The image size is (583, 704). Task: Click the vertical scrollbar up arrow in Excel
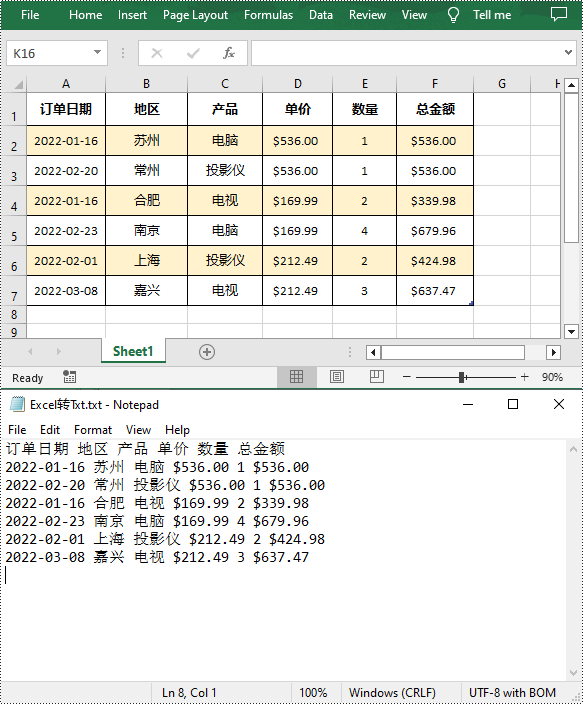(571, 85)
